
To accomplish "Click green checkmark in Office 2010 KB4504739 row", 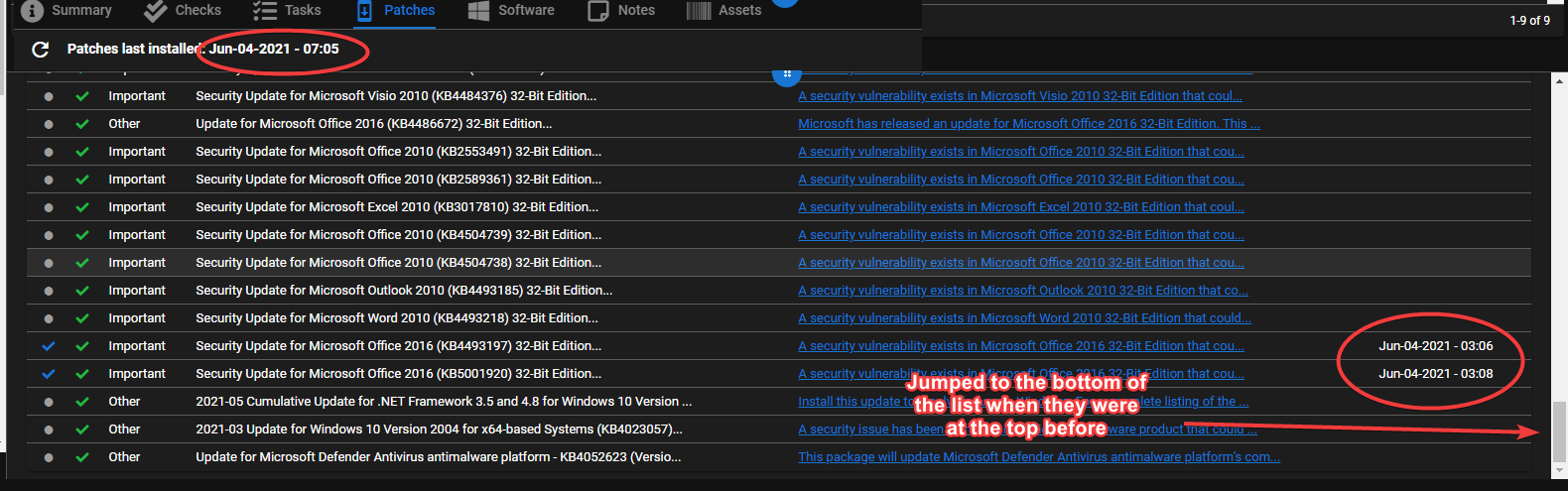I will (82, 235).
